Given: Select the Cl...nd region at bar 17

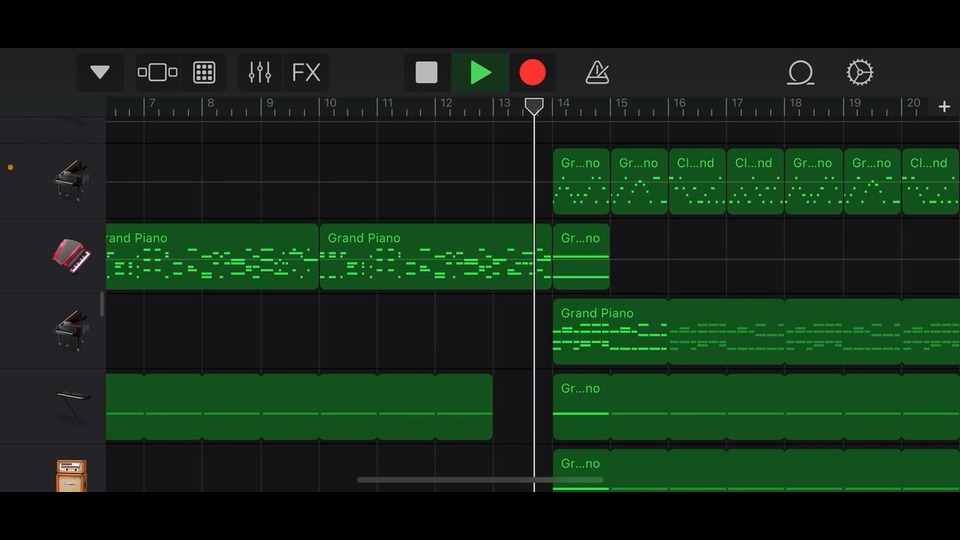Looking at the screenshot, I should click(756, 181).
